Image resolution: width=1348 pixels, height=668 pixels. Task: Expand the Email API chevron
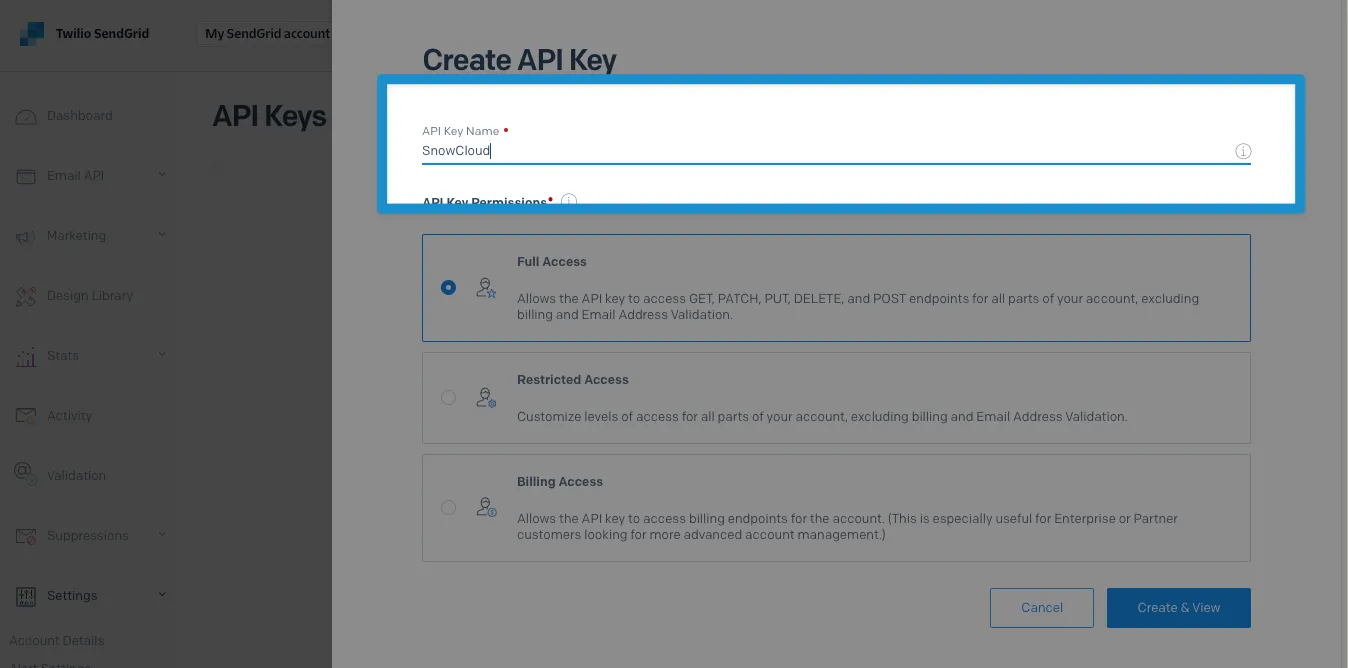point(162,175)
